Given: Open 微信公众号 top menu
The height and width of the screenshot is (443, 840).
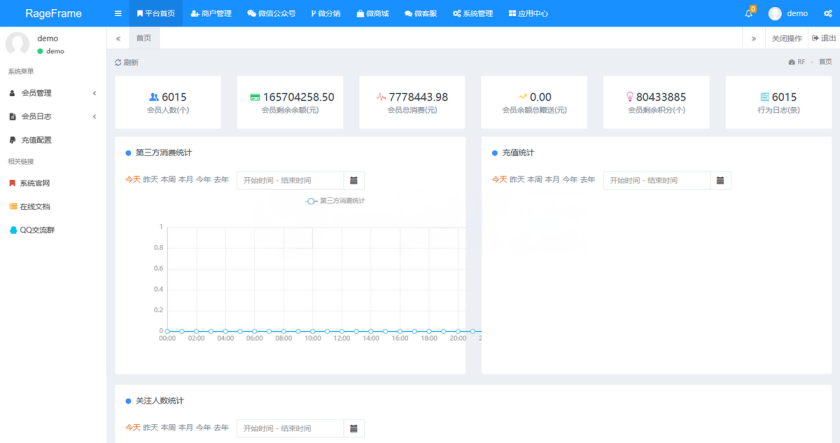Looking at the screenshot, I should tap(271, 13).
